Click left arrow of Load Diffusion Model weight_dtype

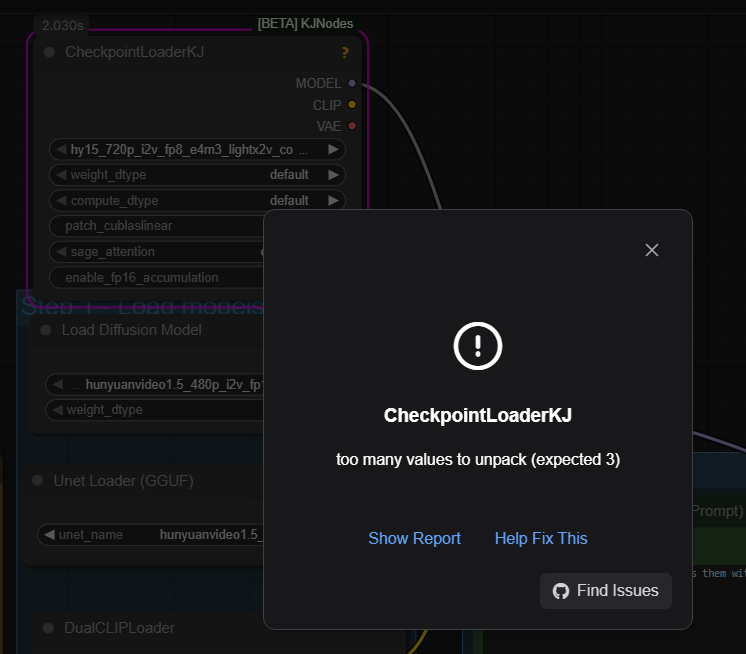pos(58,410)
